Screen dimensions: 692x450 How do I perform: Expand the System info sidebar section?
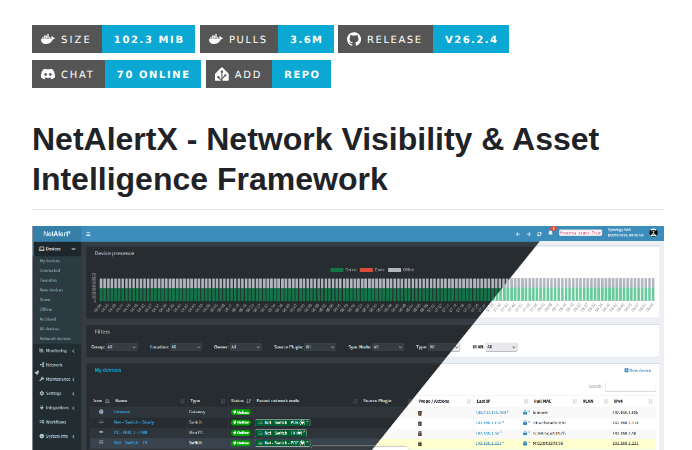(x=56, y=436)
